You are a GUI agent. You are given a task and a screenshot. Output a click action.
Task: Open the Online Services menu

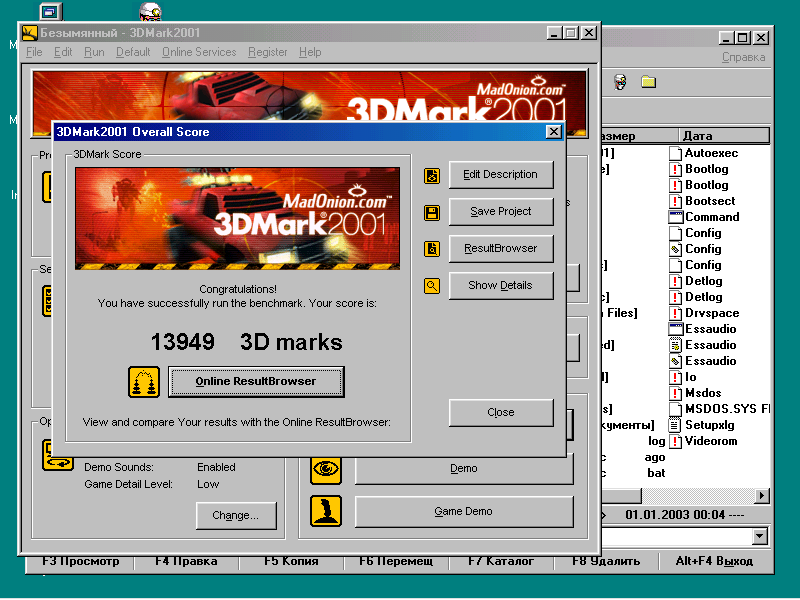click(x=199, y=52)
